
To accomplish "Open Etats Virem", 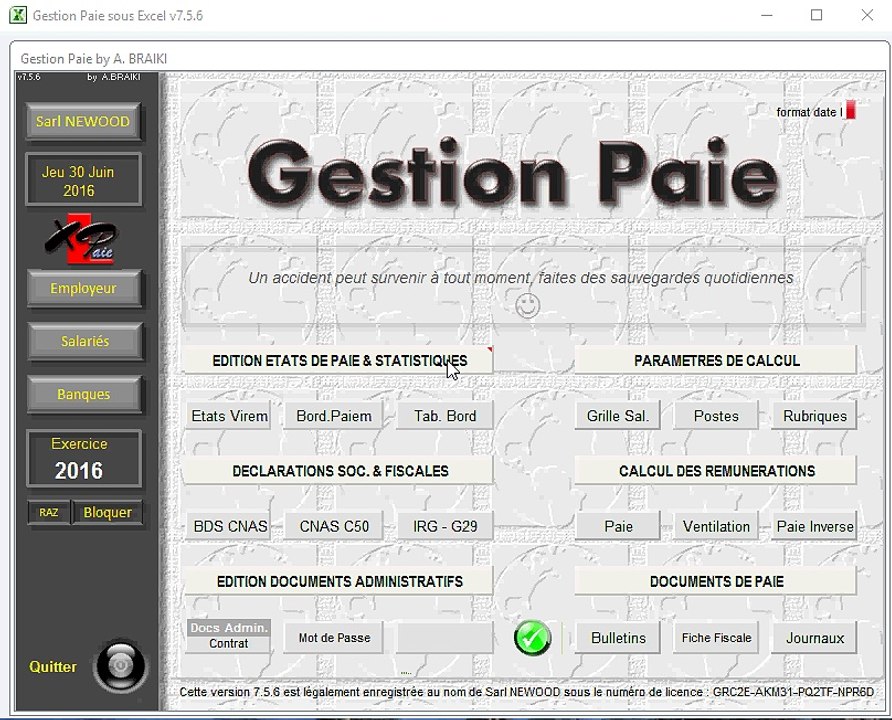I will click(229, 416).
